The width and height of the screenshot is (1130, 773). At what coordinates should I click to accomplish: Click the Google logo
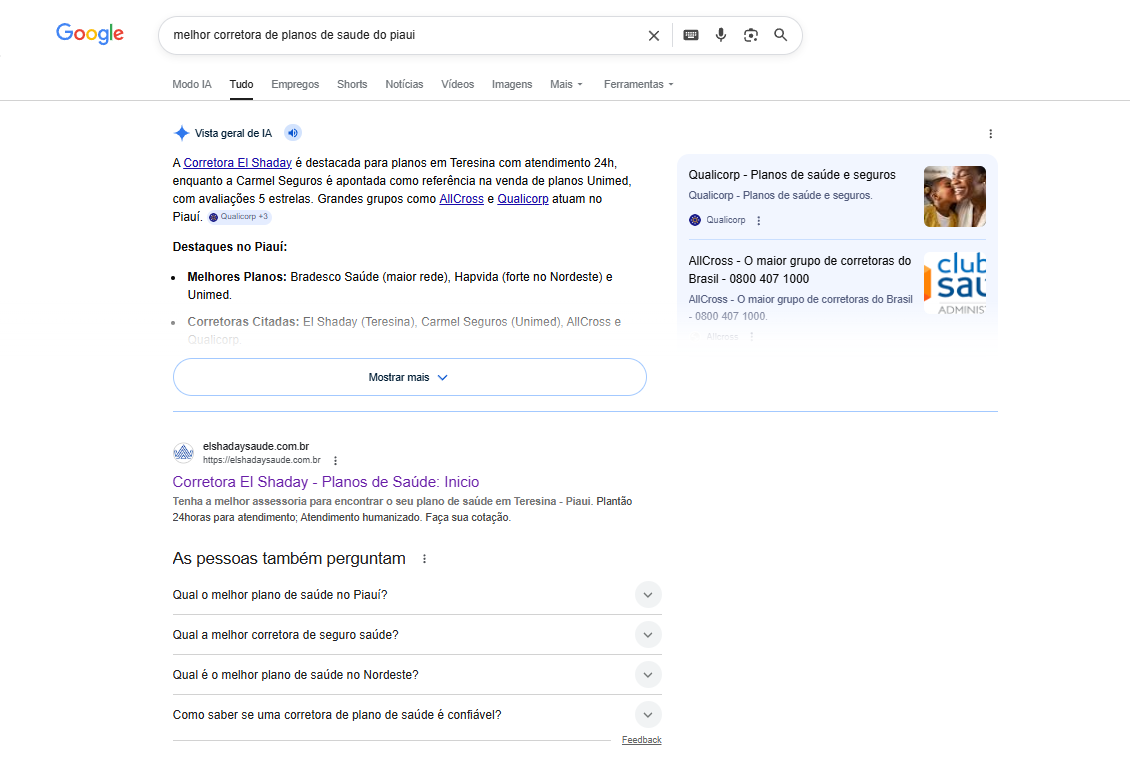[90, 34]
